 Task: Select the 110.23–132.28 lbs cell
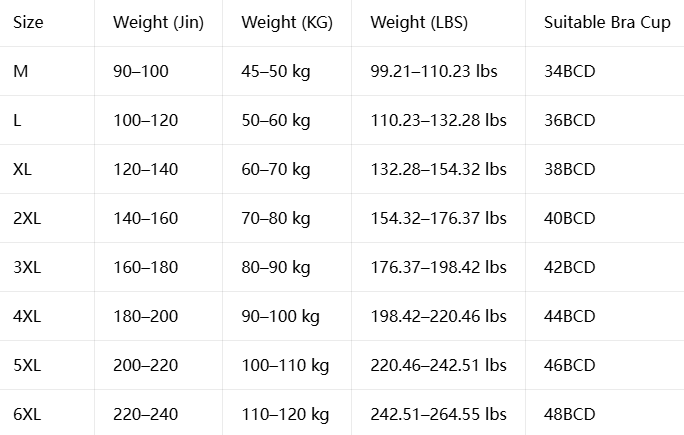point(438,120)
